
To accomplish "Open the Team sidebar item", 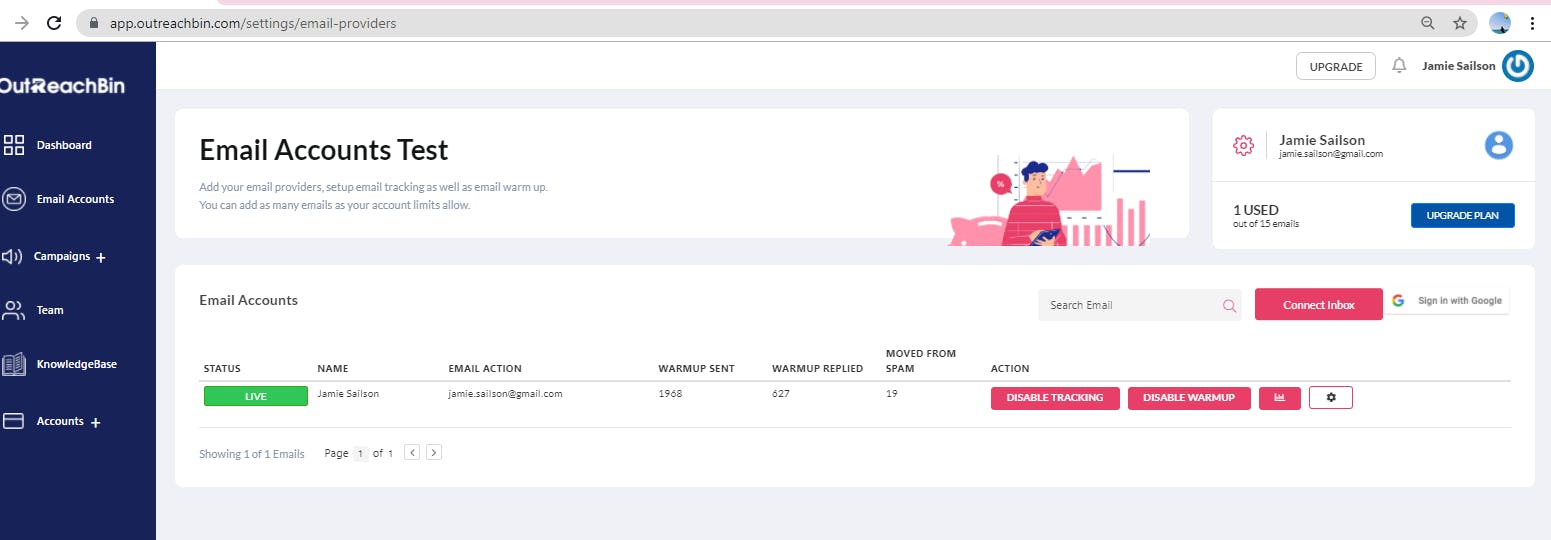I will (x=50, y=310).
